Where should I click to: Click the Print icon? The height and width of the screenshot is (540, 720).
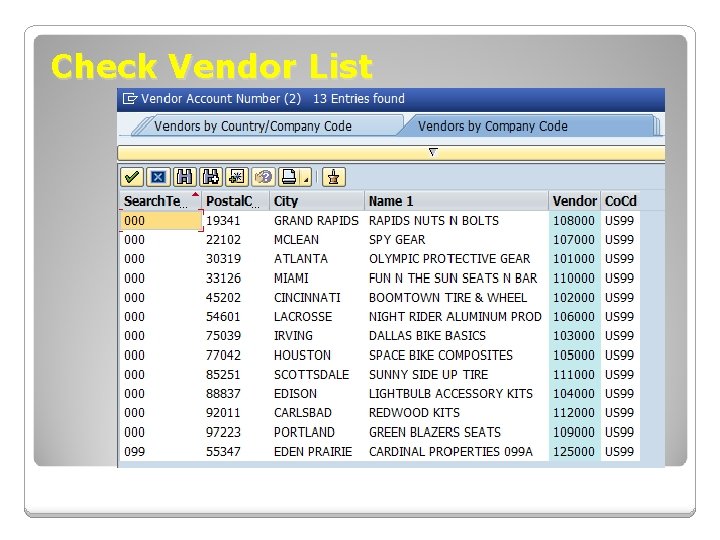click(x=289, y=177)
